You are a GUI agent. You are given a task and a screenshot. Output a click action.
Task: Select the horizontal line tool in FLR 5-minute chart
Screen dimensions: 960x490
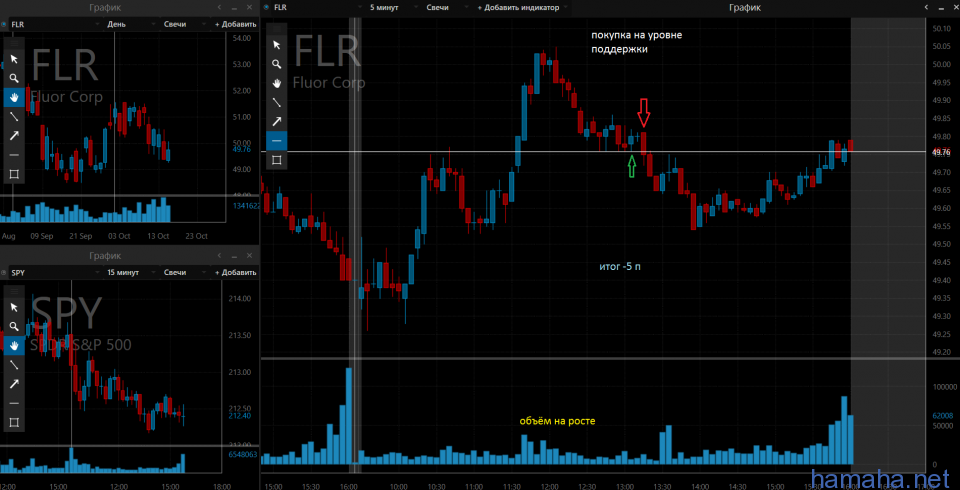pos(277,141)
